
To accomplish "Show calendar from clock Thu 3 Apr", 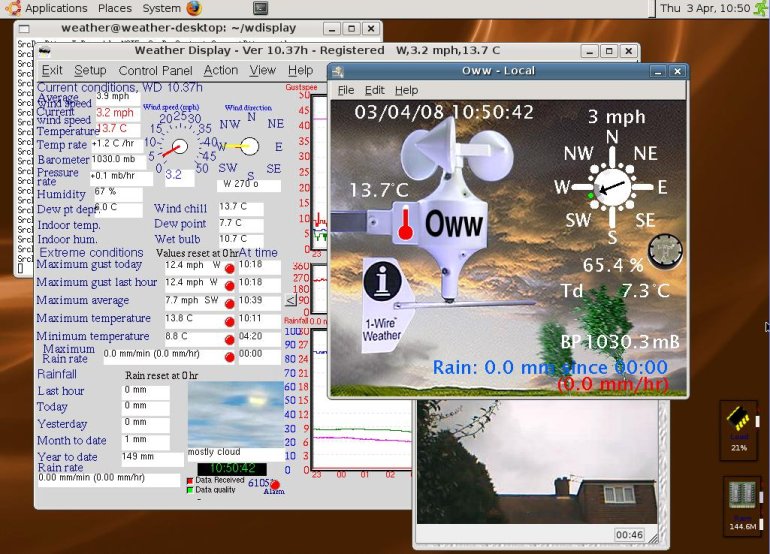I will tap(705, 8).
